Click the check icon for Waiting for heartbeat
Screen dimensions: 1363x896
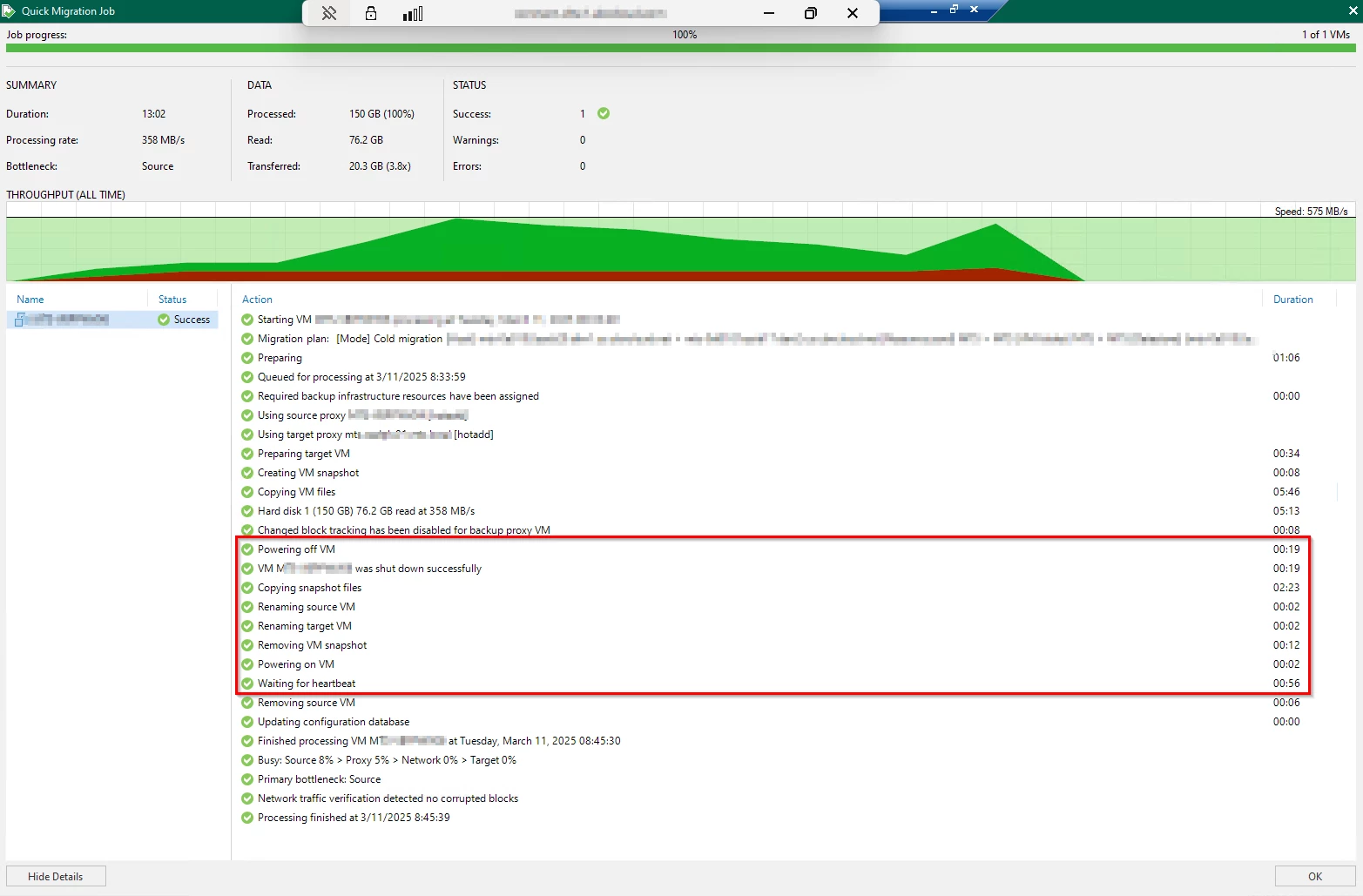(247, 684)
